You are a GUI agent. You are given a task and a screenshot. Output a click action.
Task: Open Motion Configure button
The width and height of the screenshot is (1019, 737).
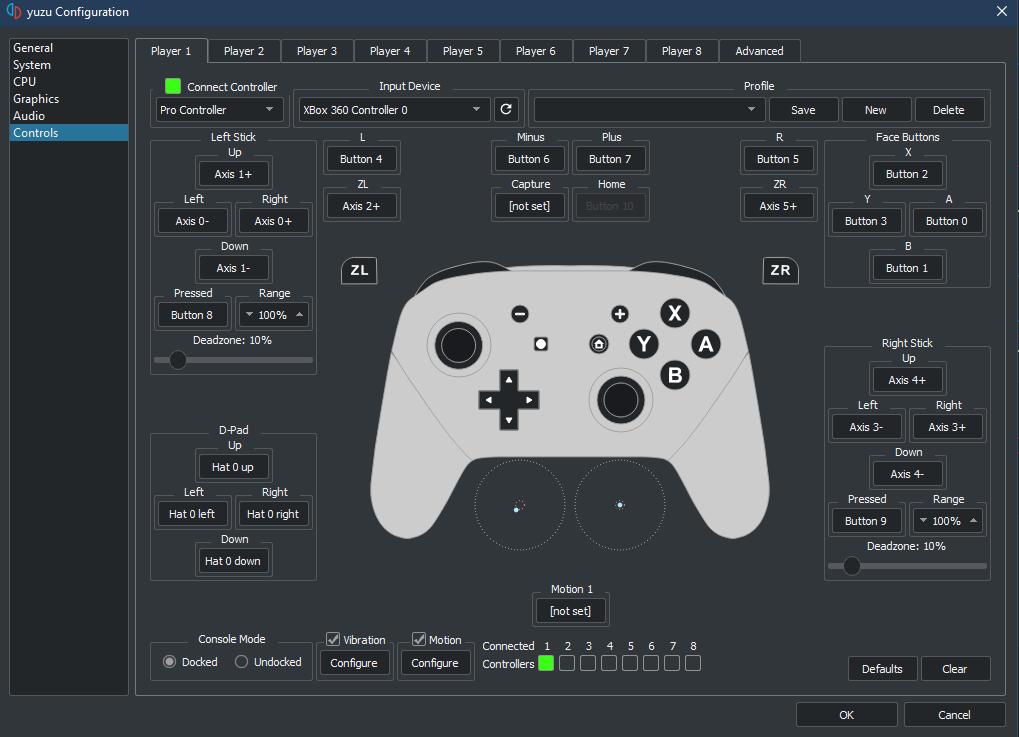(435, 663)
